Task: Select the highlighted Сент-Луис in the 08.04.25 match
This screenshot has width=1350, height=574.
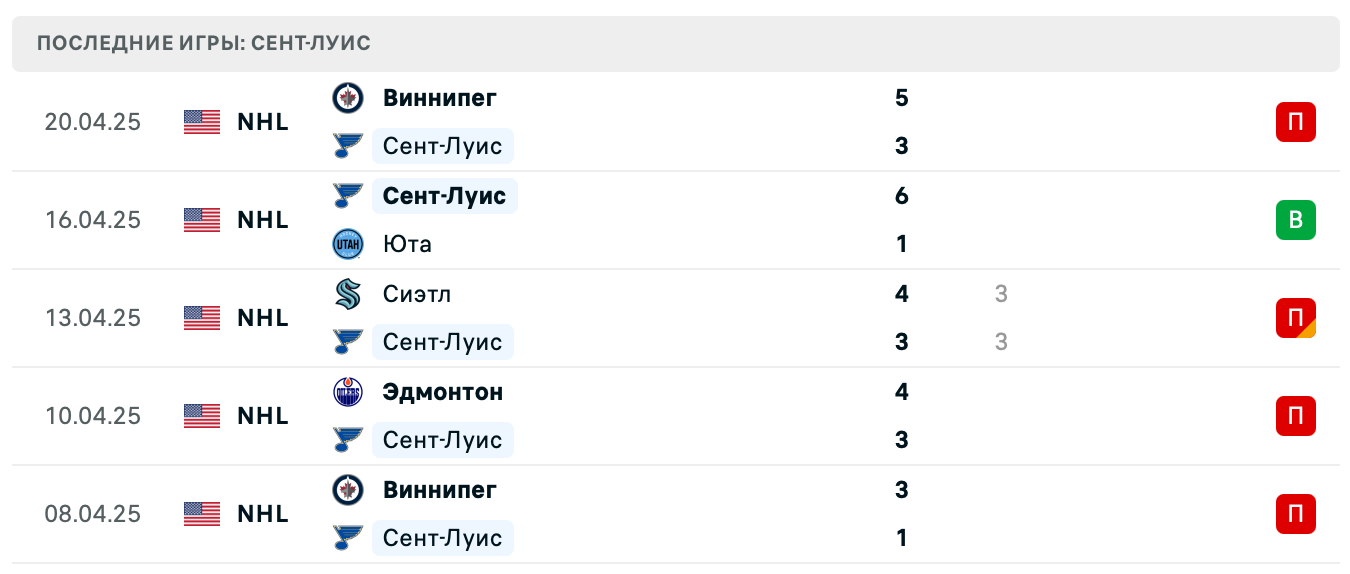Action: pos(442,538)
